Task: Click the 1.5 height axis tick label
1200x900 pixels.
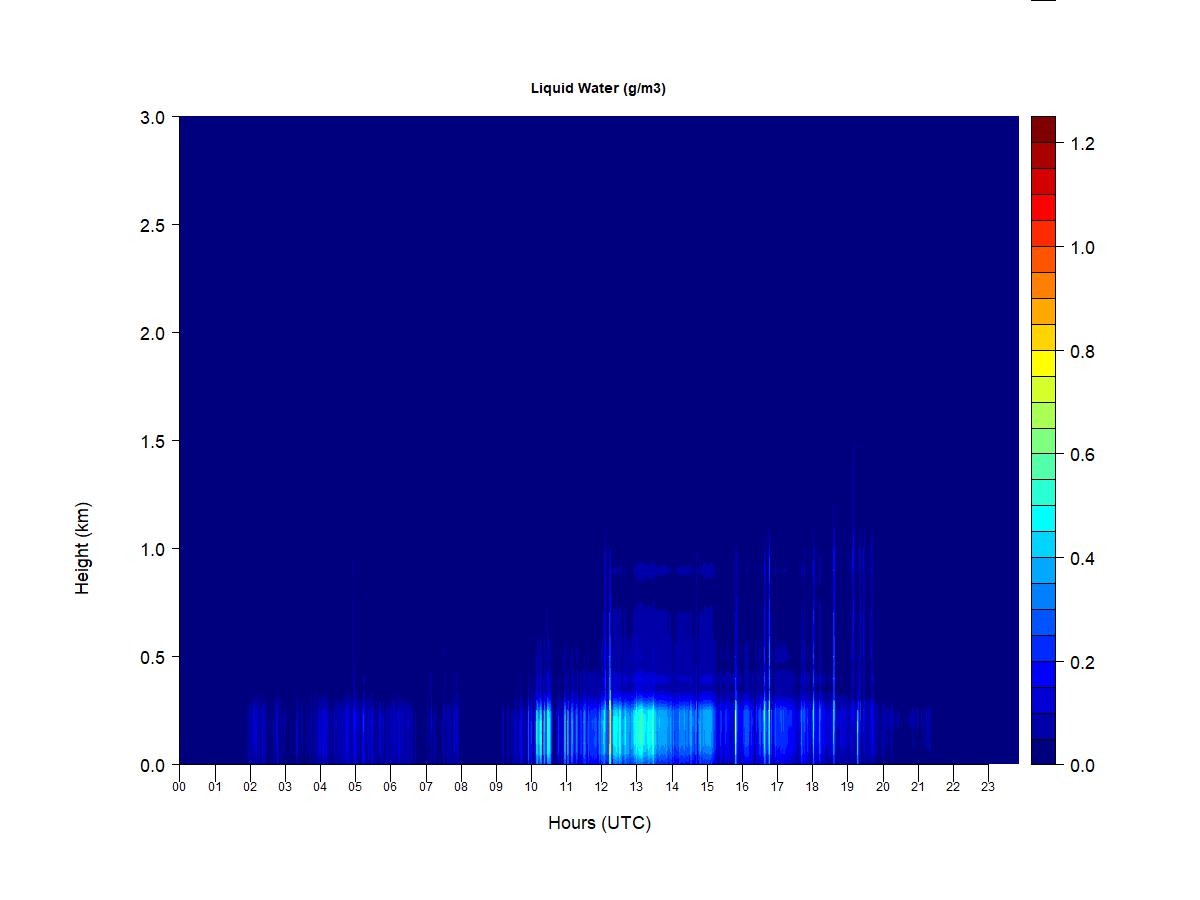Action: pyautogui.click(x=152, y=441)
